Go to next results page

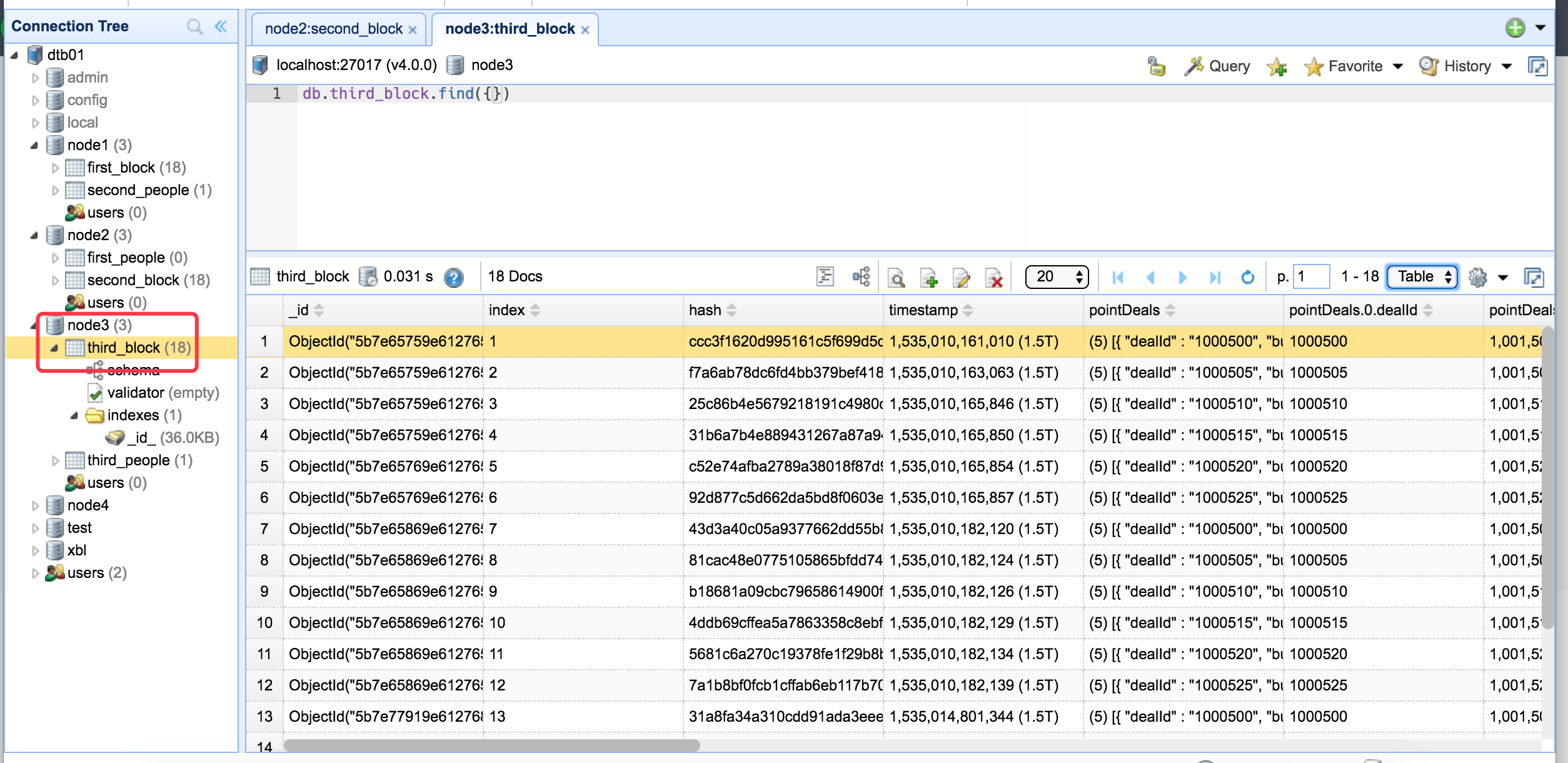pos(1182,277)
